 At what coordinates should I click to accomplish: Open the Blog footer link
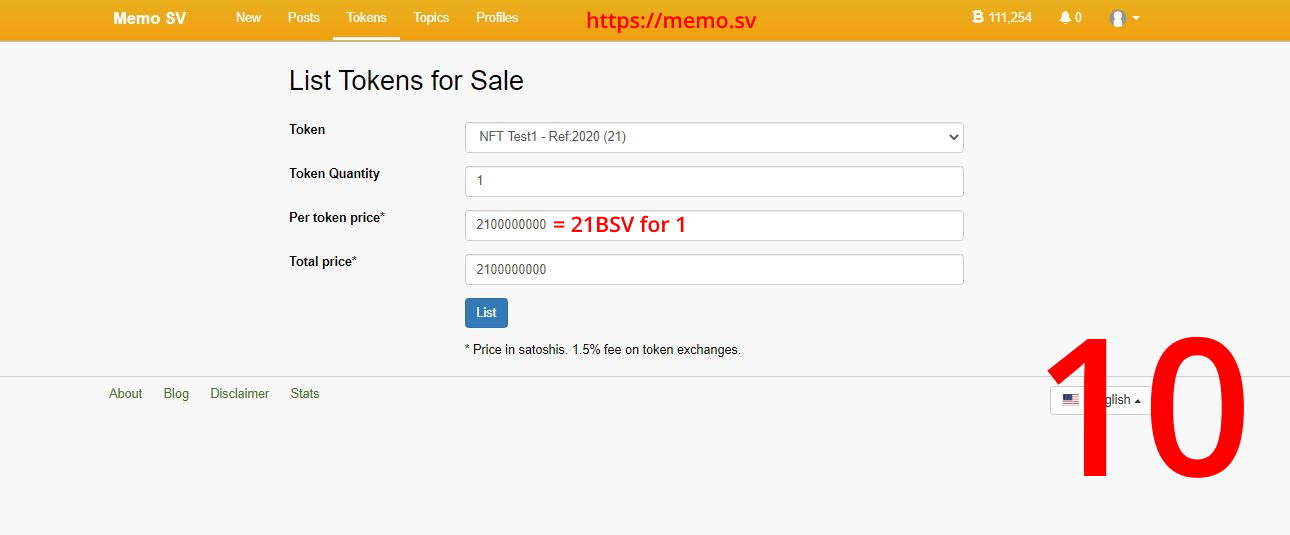[x=176, y=394]
